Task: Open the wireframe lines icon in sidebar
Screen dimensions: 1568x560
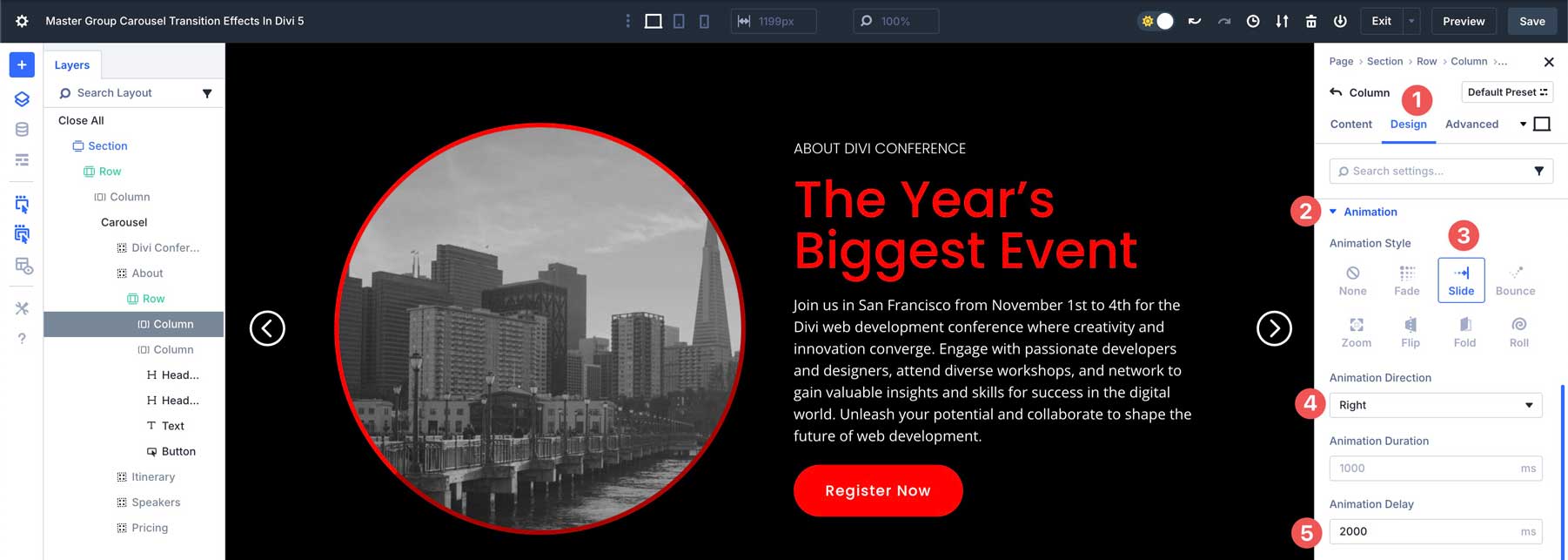Action: point(22,160)
